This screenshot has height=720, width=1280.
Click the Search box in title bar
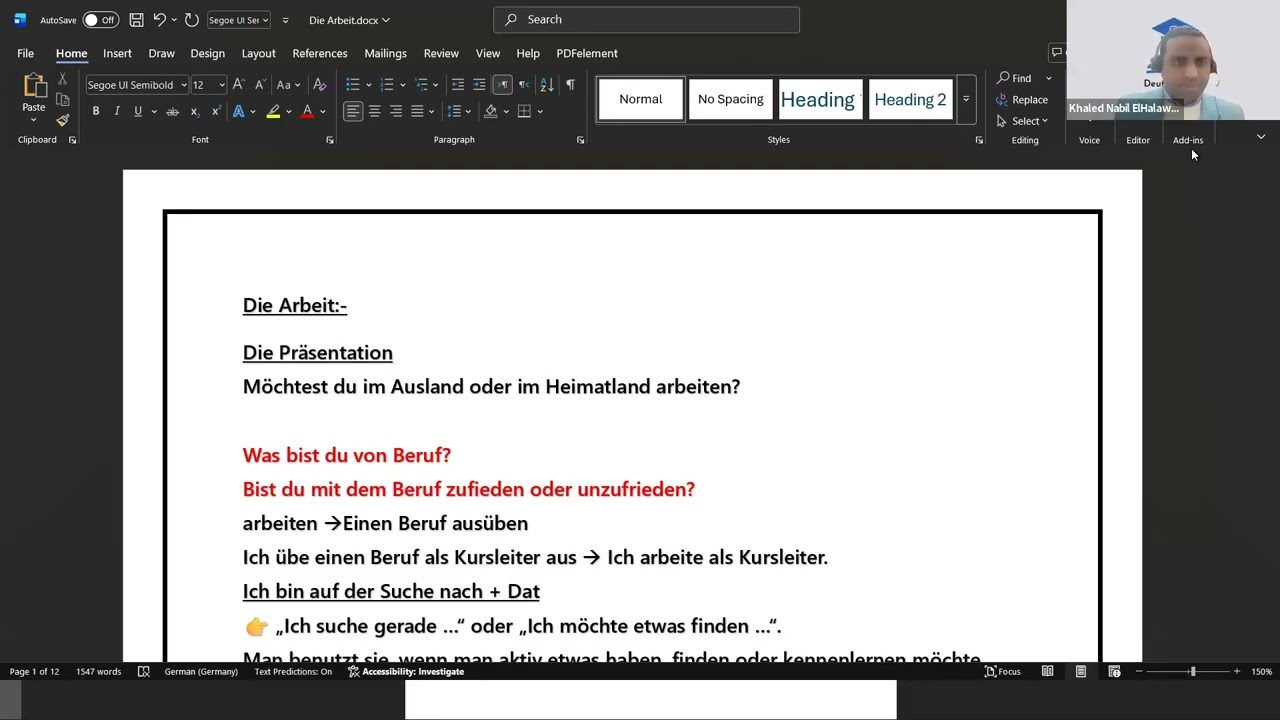(x=646, y=19)
